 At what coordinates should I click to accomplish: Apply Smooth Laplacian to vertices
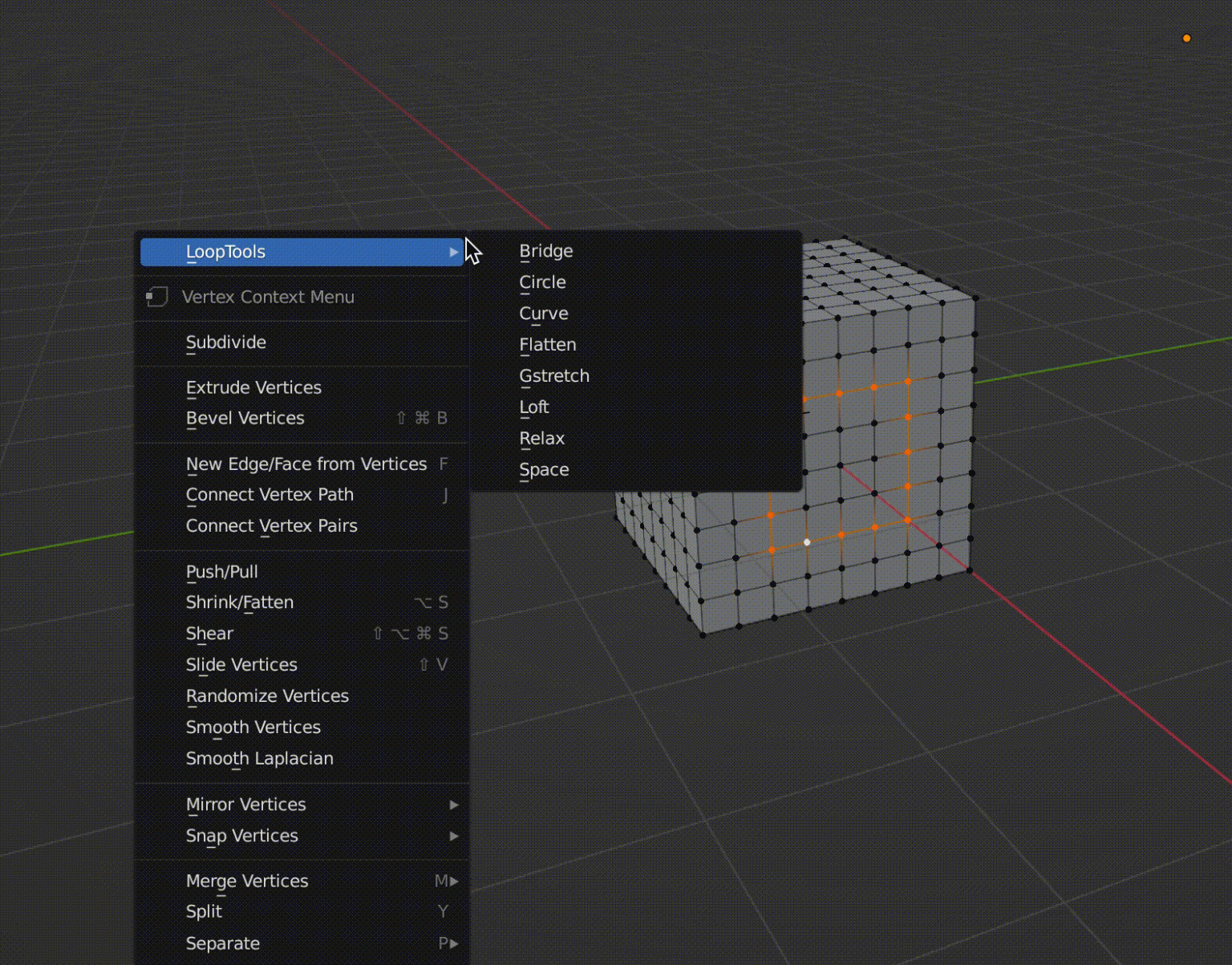(259, 758)
